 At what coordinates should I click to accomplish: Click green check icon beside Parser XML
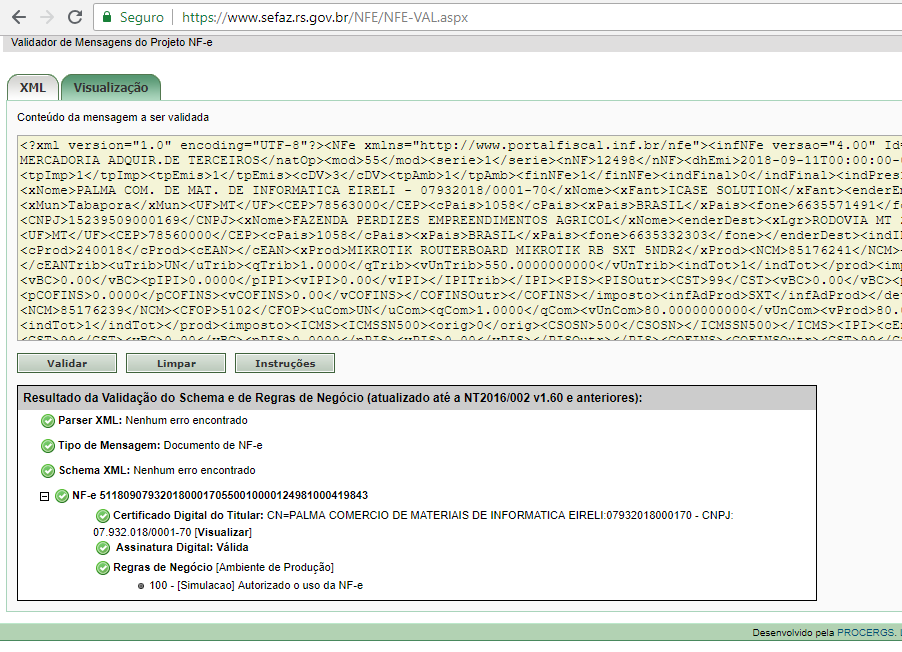48,421
